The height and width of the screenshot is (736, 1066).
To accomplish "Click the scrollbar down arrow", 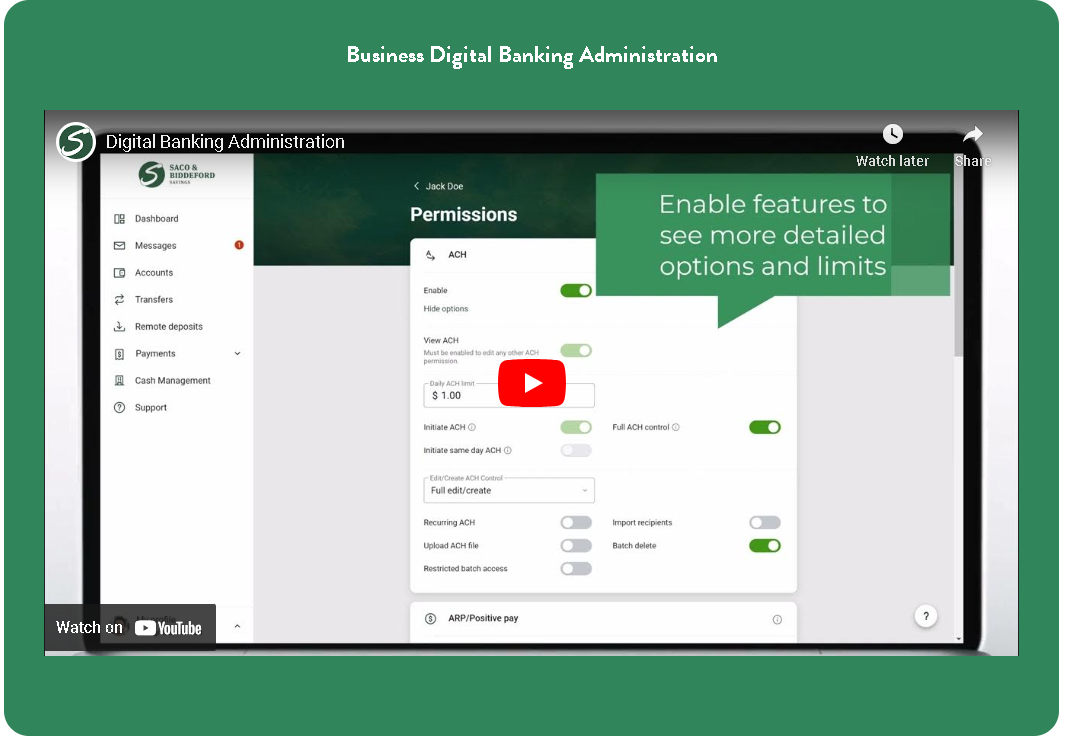I will click(958, 639).
